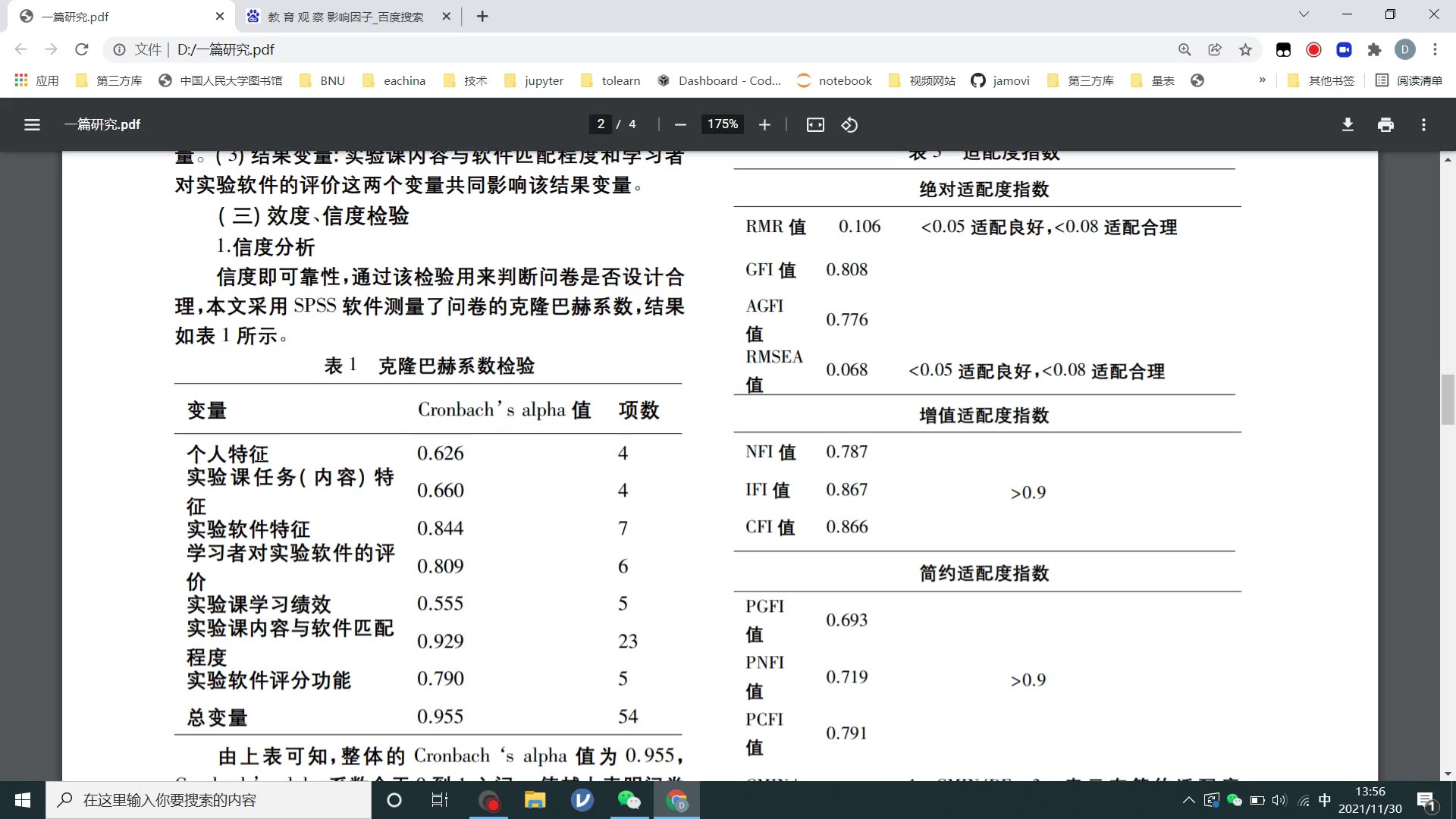
Task: Reload the current page
Action: tap(82, 49)
